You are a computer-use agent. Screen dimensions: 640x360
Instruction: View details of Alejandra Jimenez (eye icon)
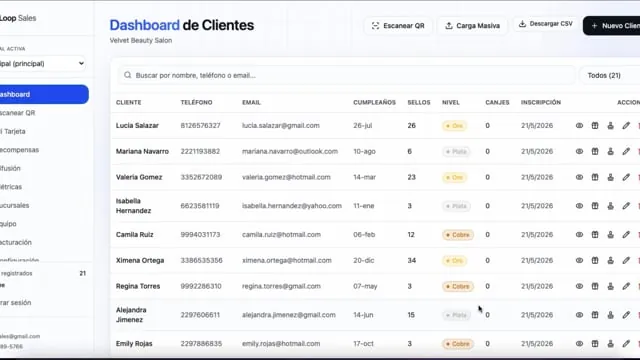click(x=579, y=315)
